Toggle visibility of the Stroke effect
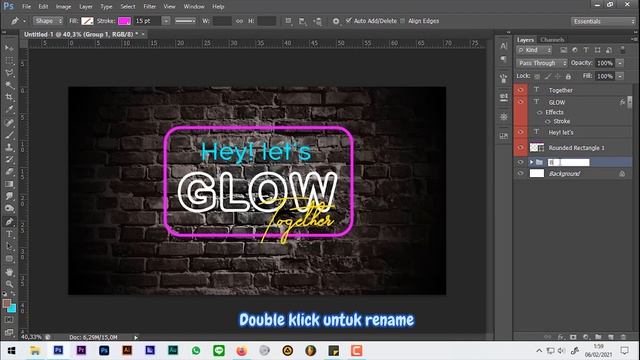Screen dimensions: 640x360 (x=548, y=121)
